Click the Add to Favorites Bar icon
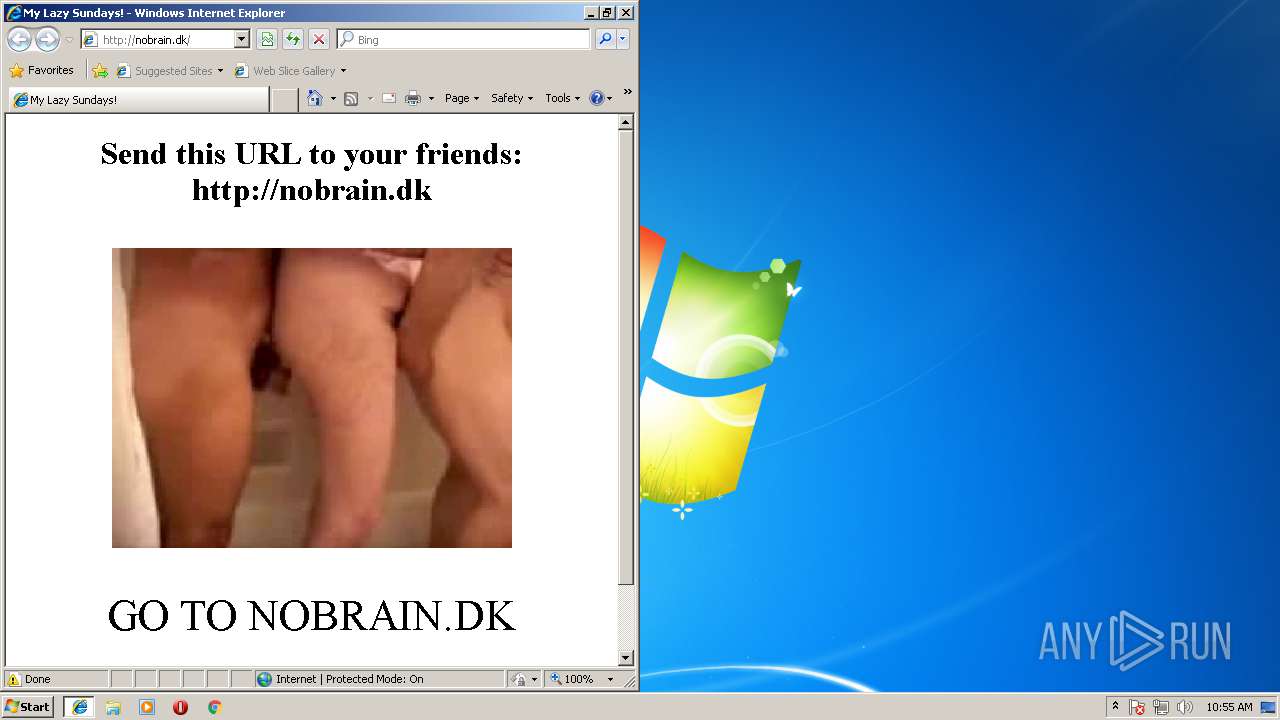Viewport: 1280px width, 720px height. 100,70
